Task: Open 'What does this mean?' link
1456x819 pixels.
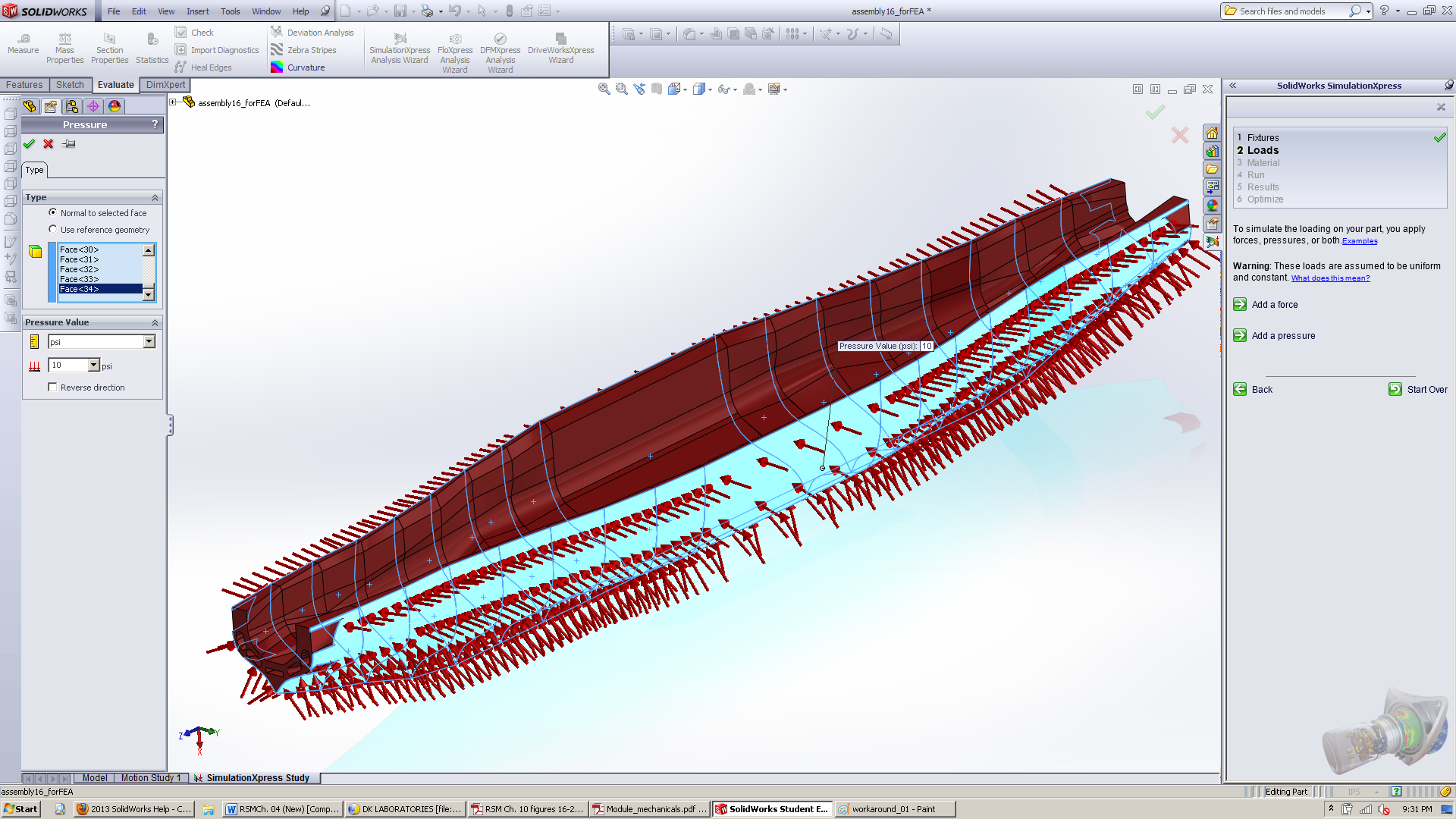Action: [x=1330, y=278]
